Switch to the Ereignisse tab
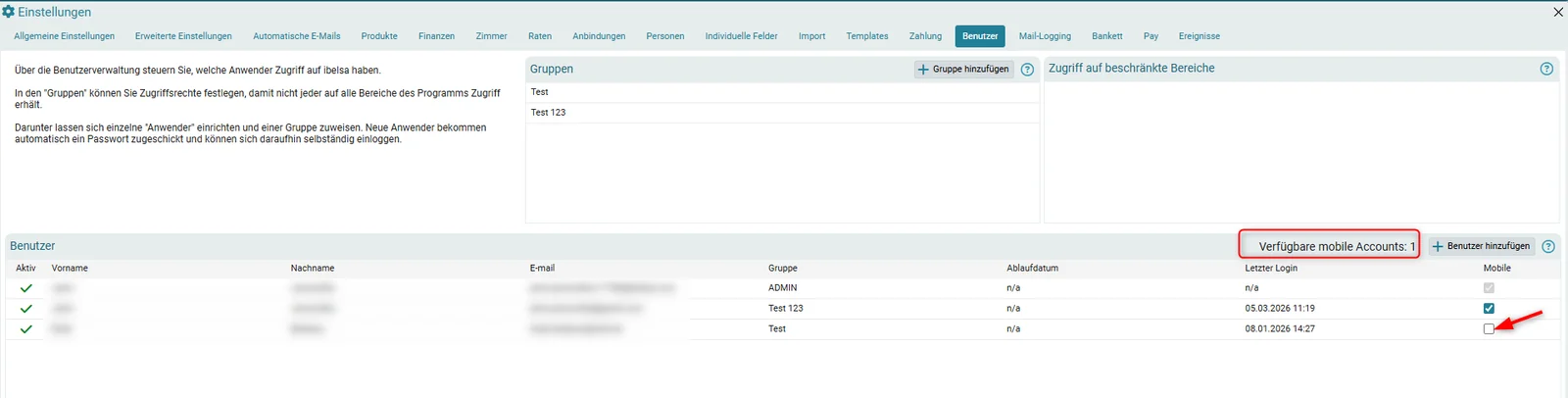This screenshot has width=1568, height=398. coord(1200,36)
